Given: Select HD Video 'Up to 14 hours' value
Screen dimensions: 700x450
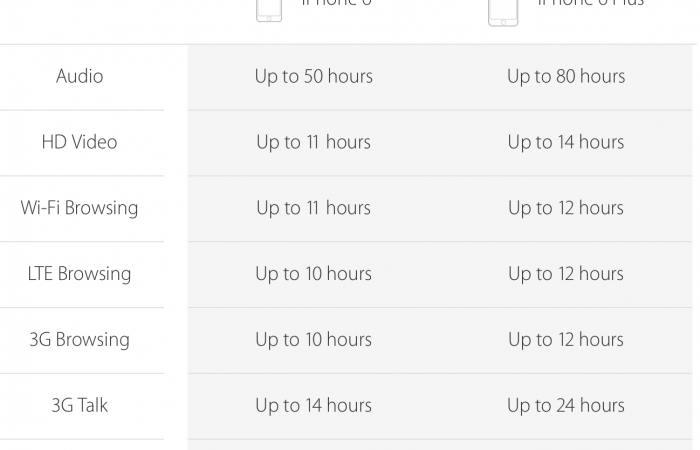Looking at the screenshot, I should [x=566, y=142].
